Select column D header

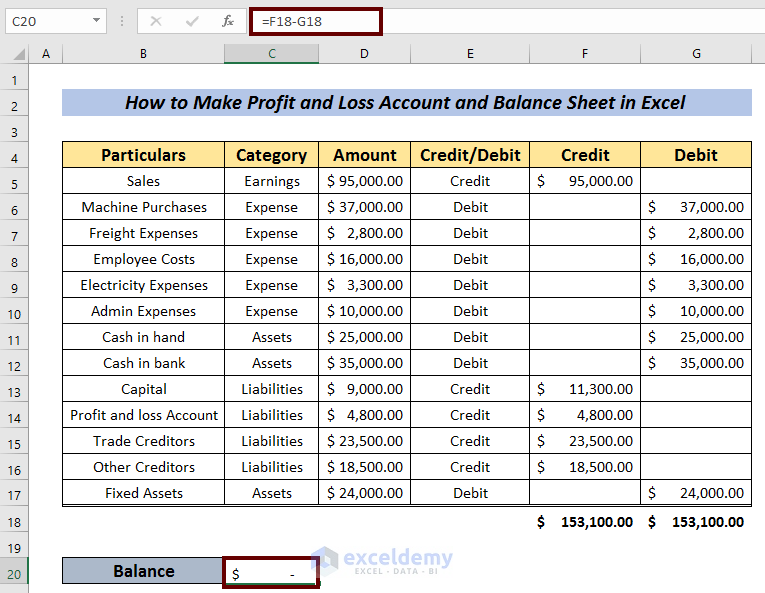[x=364, y=54]
